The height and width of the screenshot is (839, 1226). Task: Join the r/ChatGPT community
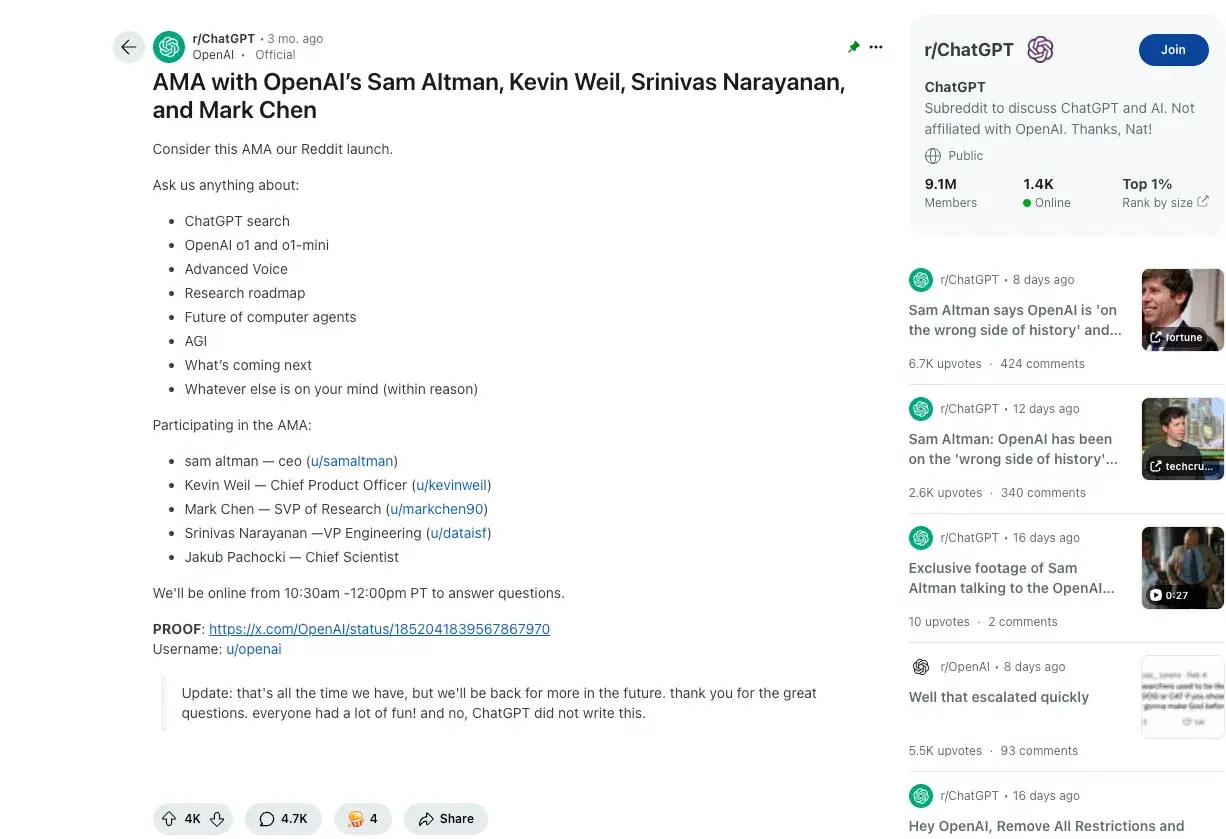(1173, 50)
